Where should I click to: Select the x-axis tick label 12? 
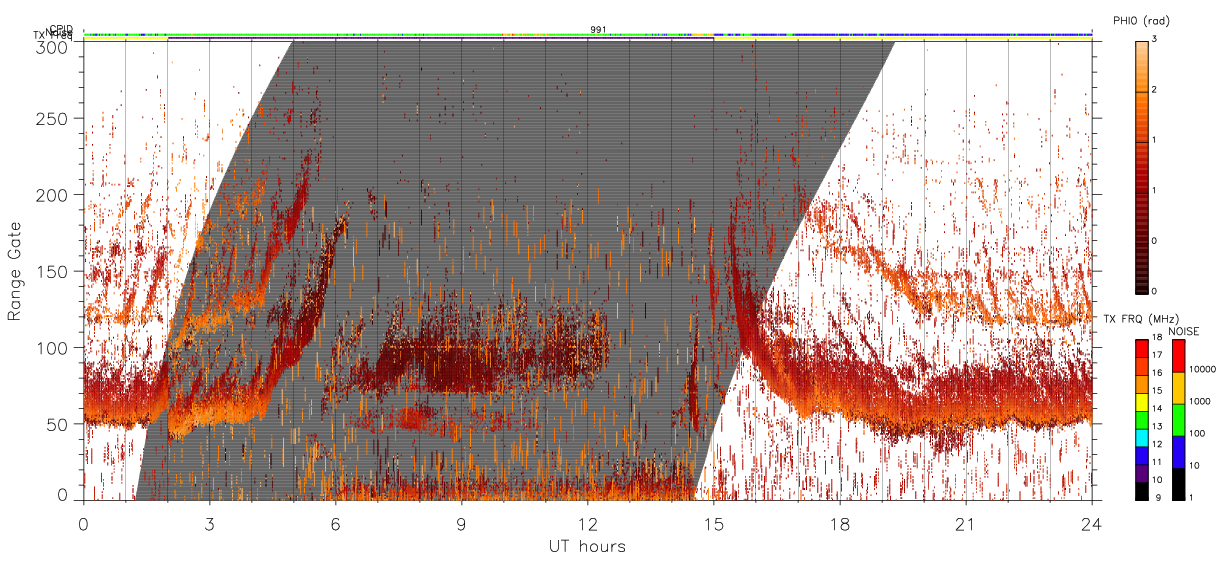(x=588, y=524)
